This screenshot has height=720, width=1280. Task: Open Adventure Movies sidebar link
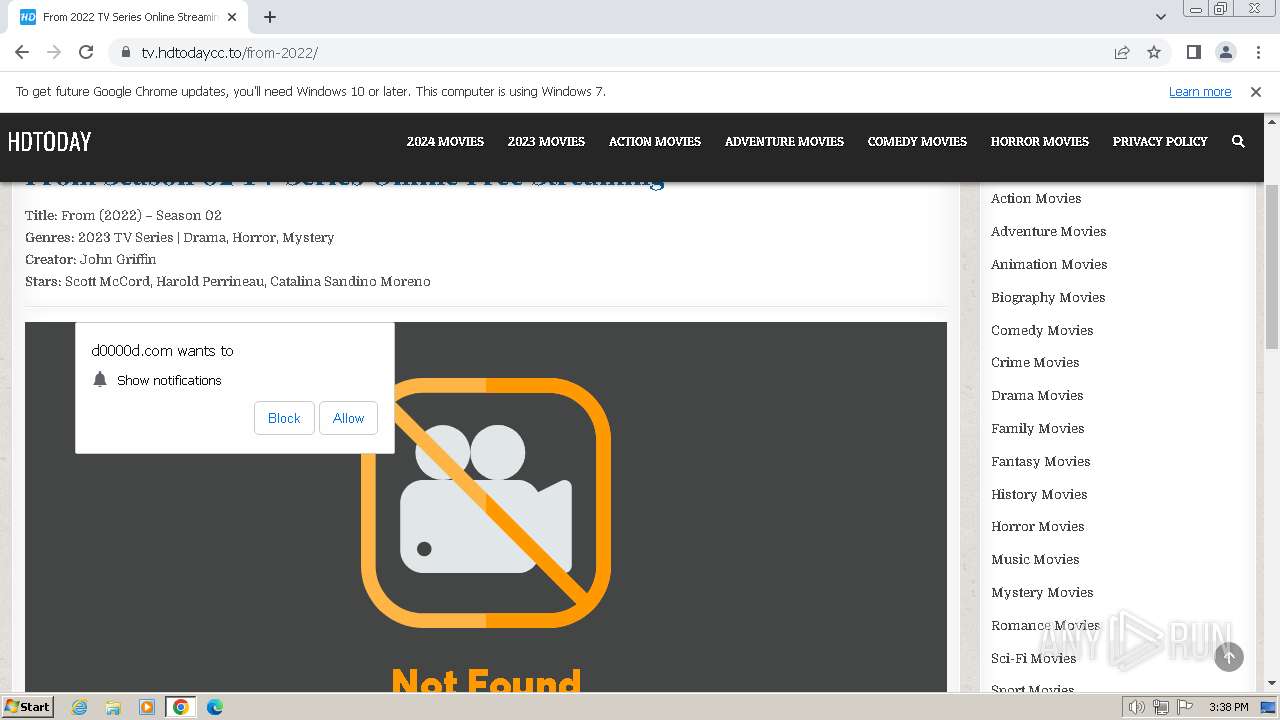pos(1048,231)
